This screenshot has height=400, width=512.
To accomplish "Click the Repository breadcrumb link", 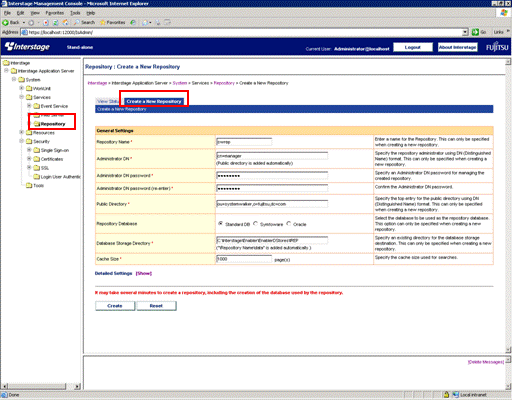I will [224, 83].
